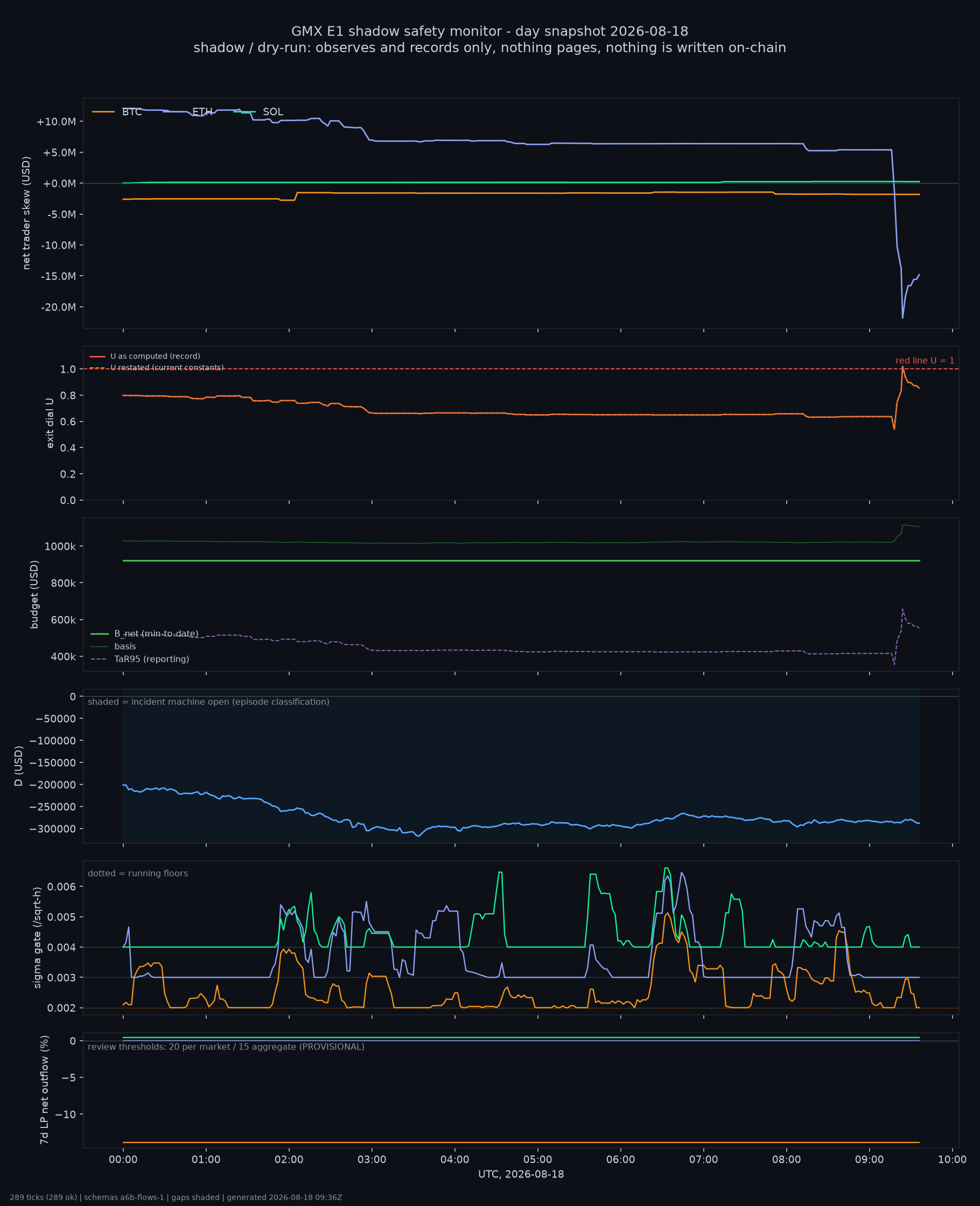Click the '−150000' D axis tick

pos(53,762)
